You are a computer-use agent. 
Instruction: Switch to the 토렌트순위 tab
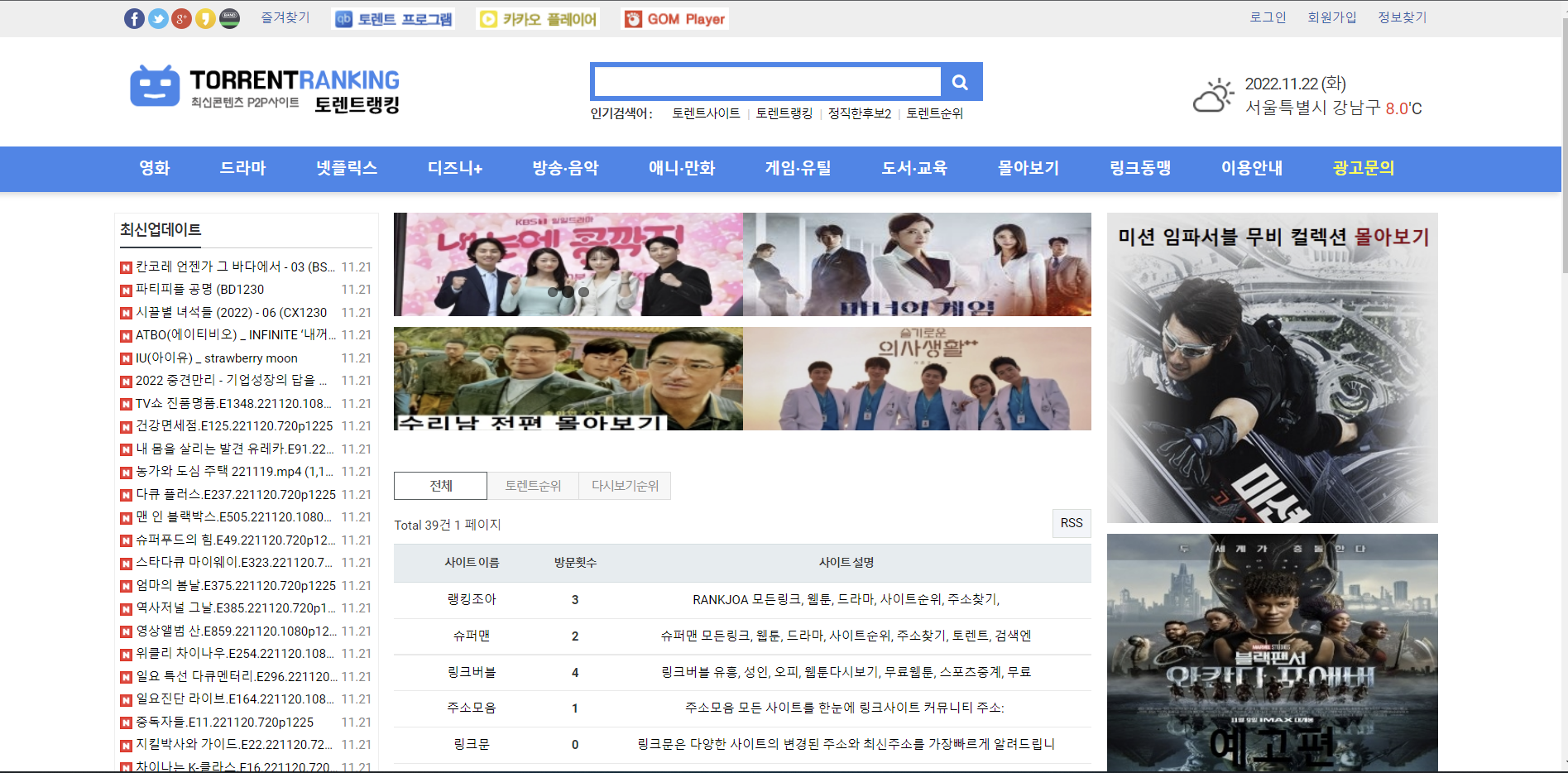tap(533, 486)
